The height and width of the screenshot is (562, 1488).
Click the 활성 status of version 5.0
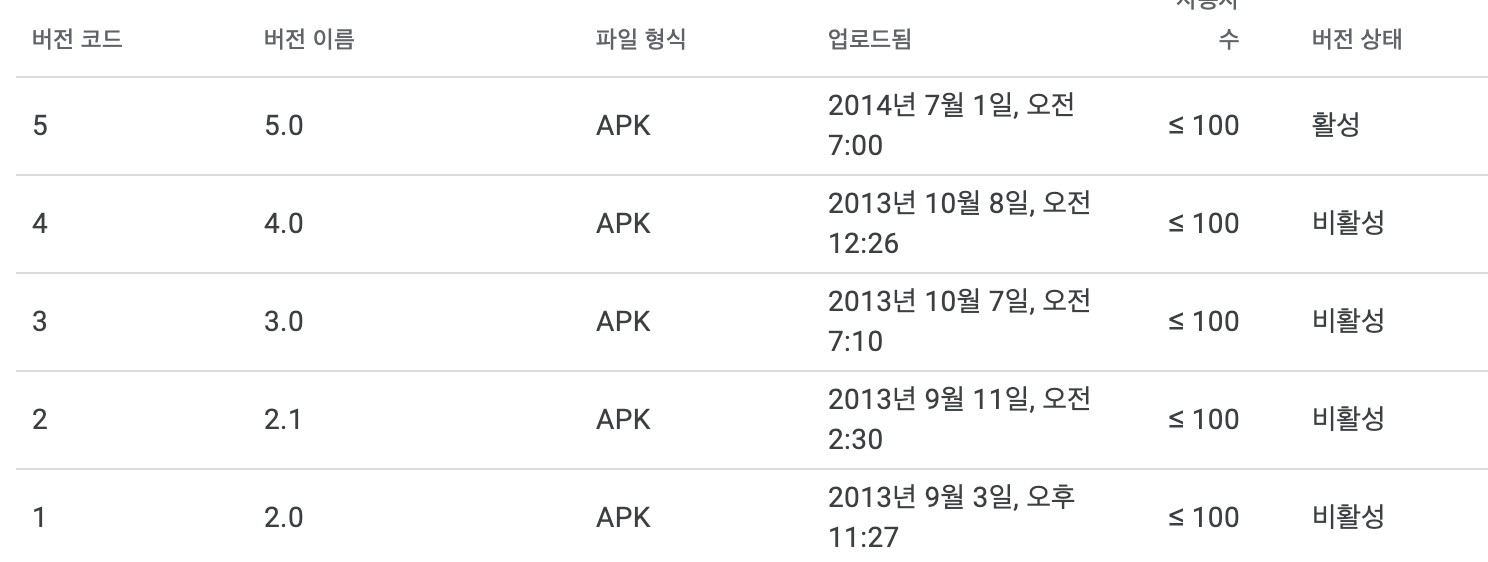coord(1336,126)
